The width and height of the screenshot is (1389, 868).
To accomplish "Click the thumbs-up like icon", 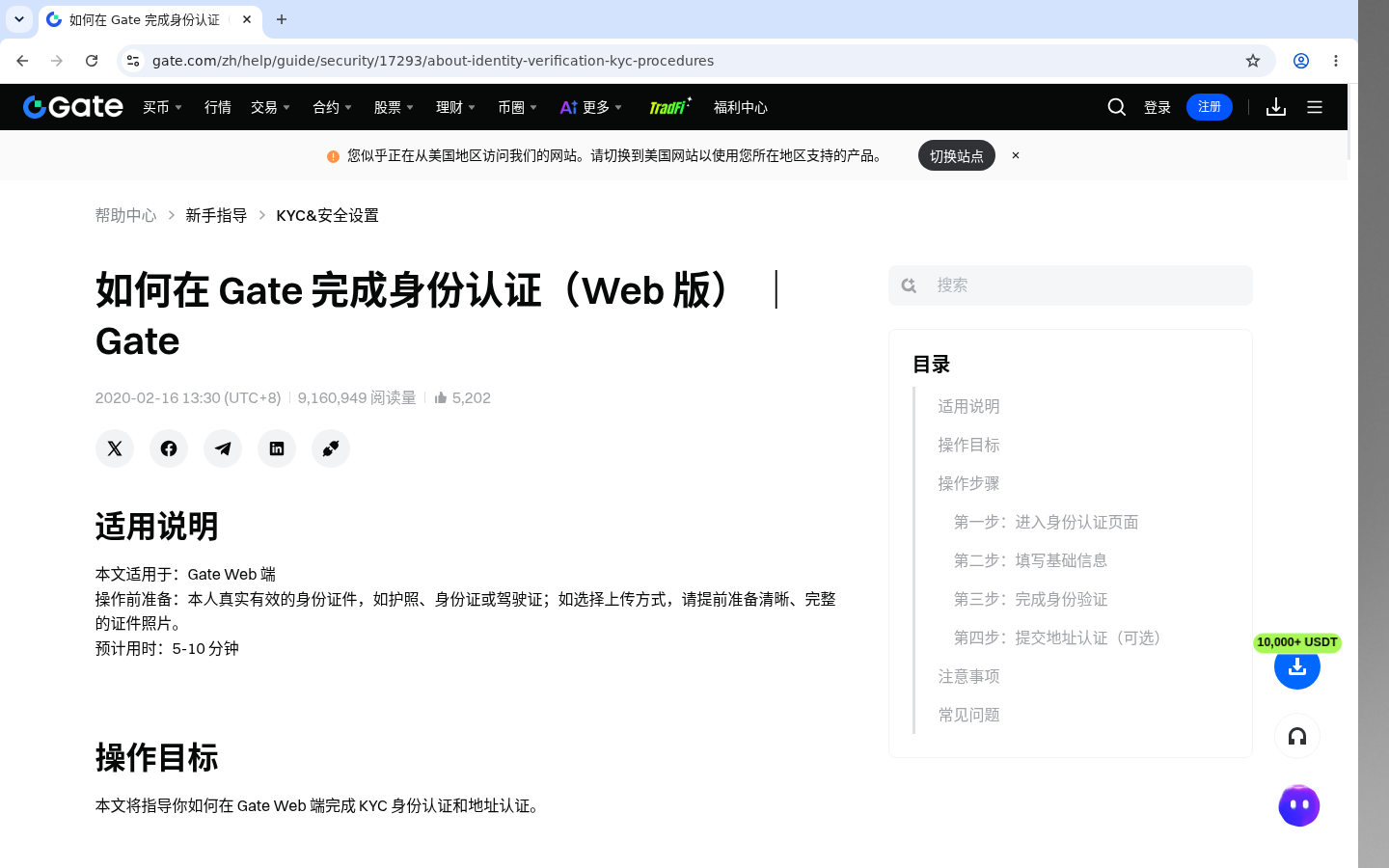I will tap(441, 397).
